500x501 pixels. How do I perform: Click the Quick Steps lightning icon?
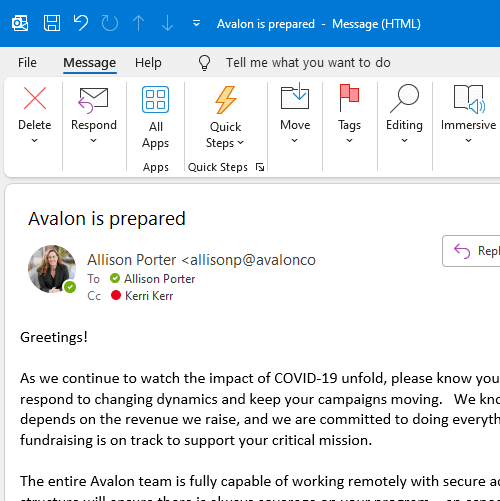coord(226,100)
